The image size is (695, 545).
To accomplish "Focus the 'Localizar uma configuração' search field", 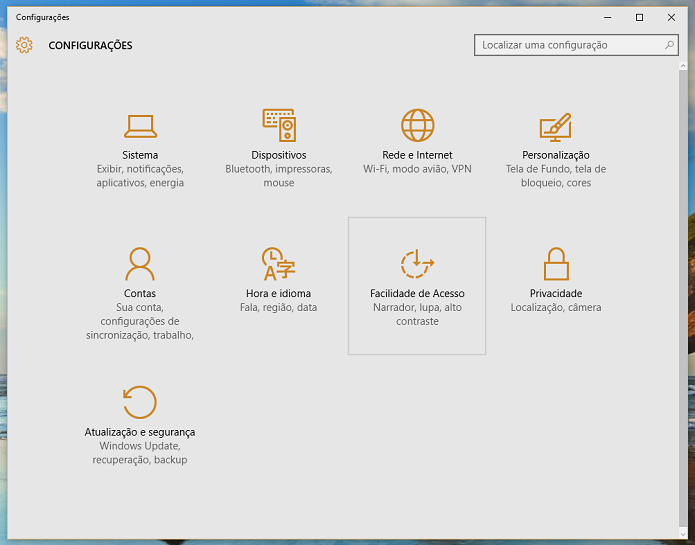I will click(x=576, y=45).
